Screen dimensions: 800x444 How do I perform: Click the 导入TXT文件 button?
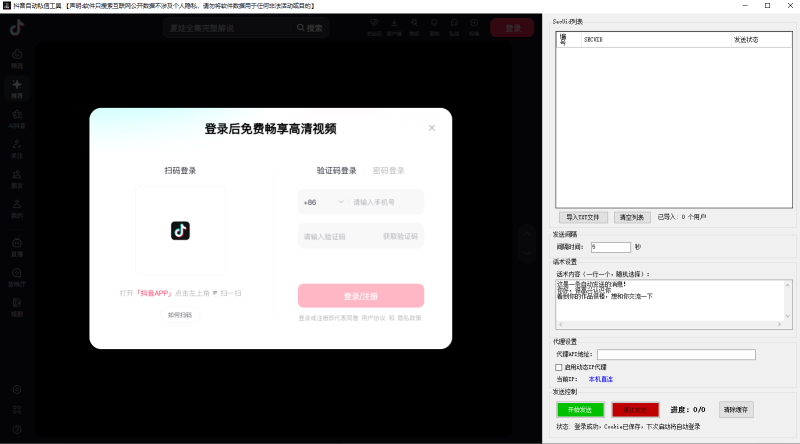582,217
